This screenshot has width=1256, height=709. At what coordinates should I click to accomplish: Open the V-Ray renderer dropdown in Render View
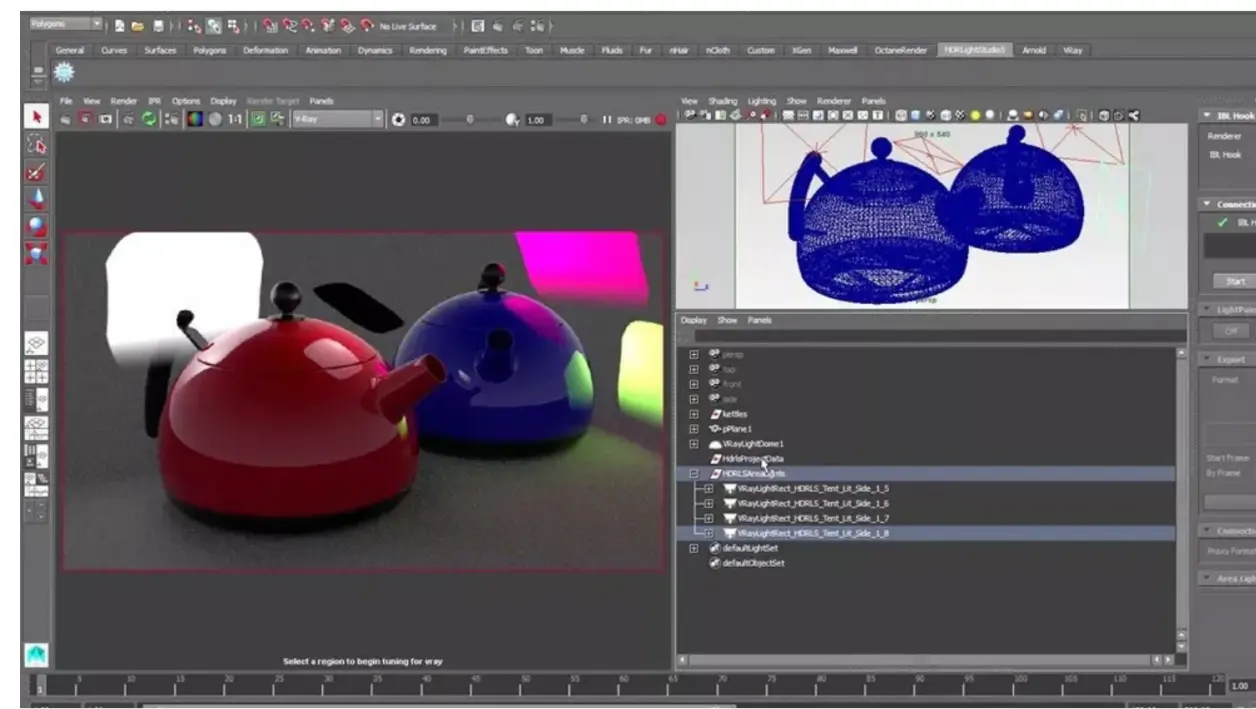tap(337, 119)
